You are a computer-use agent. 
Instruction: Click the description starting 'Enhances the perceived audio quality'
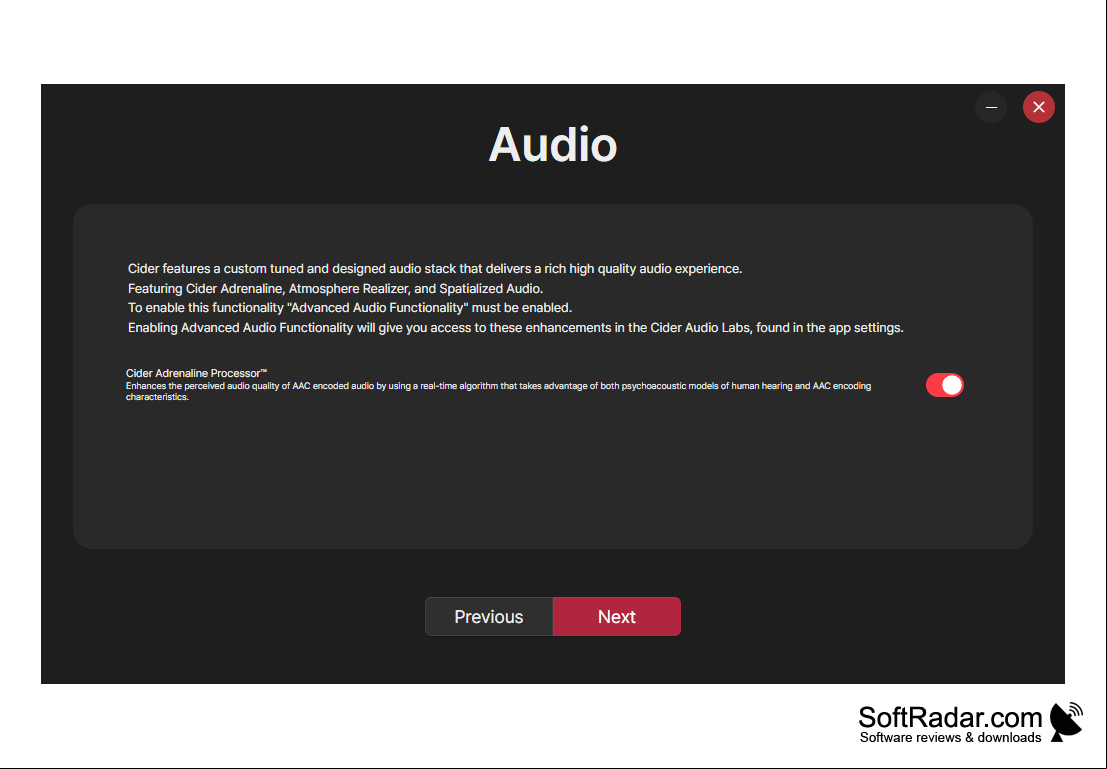498,391
